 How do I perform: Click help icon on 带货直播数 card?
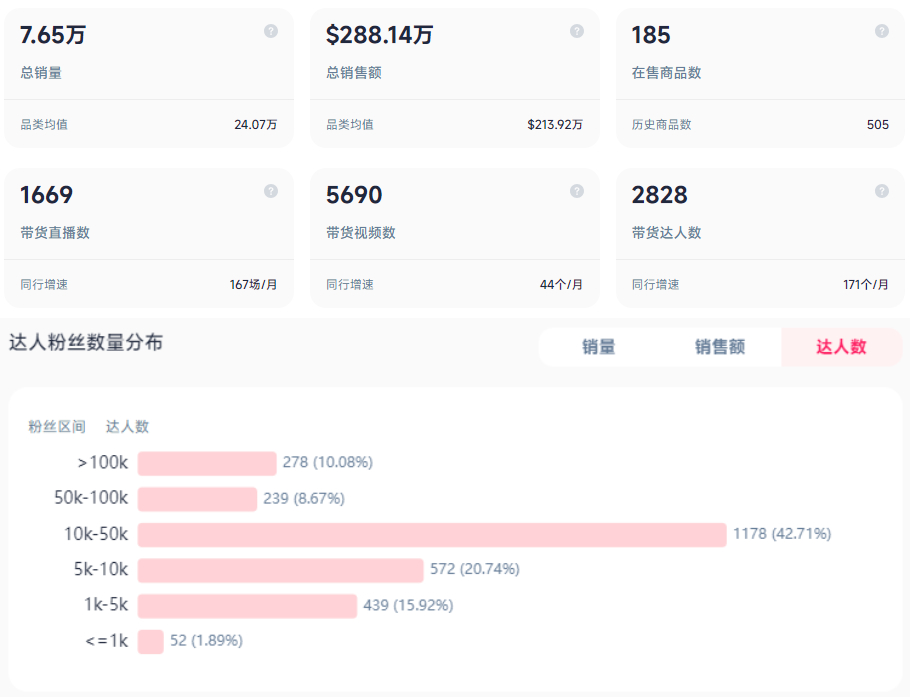click(x=271, y=191)
